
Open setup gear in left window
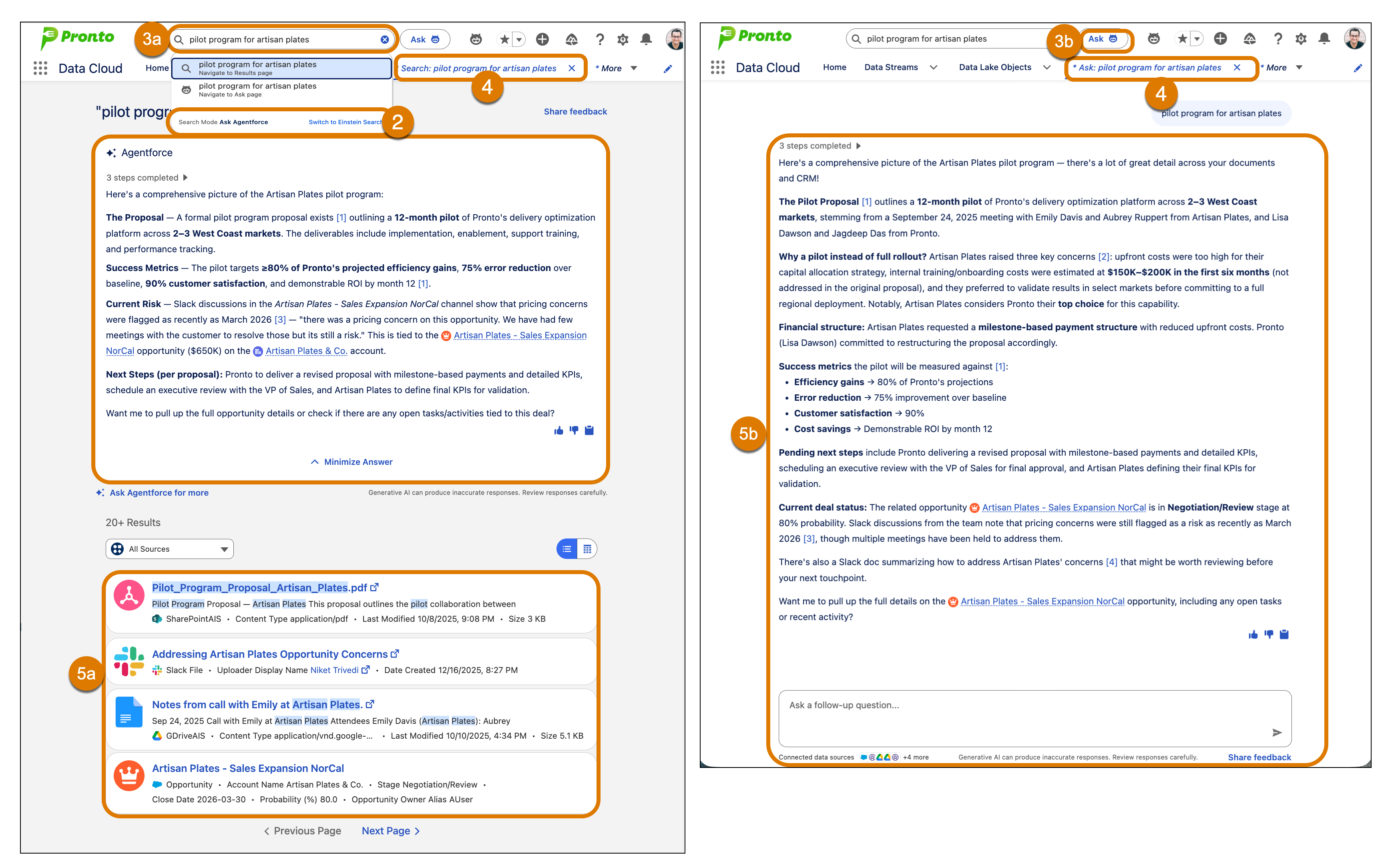tap(623, 39)
